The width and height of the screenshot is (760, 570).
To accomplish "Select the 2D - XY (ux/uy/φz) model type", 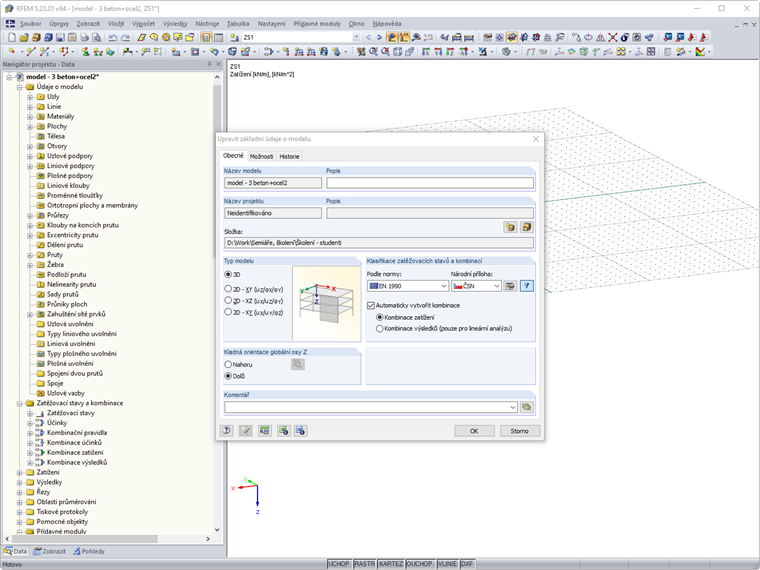I will [228, 312].
